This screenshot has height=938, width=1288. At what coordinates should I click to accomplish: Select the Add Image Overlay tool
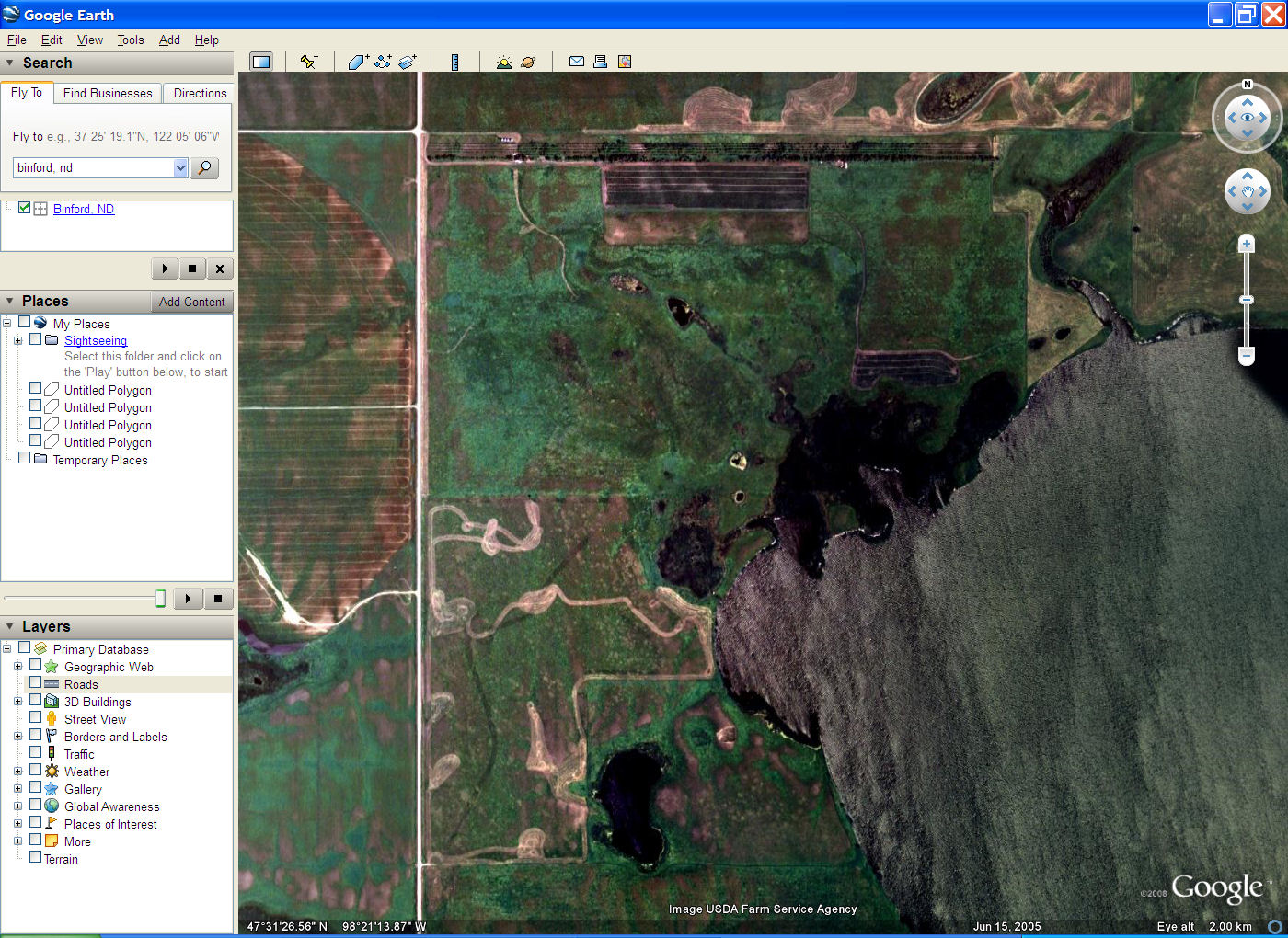tap(408, 62)
